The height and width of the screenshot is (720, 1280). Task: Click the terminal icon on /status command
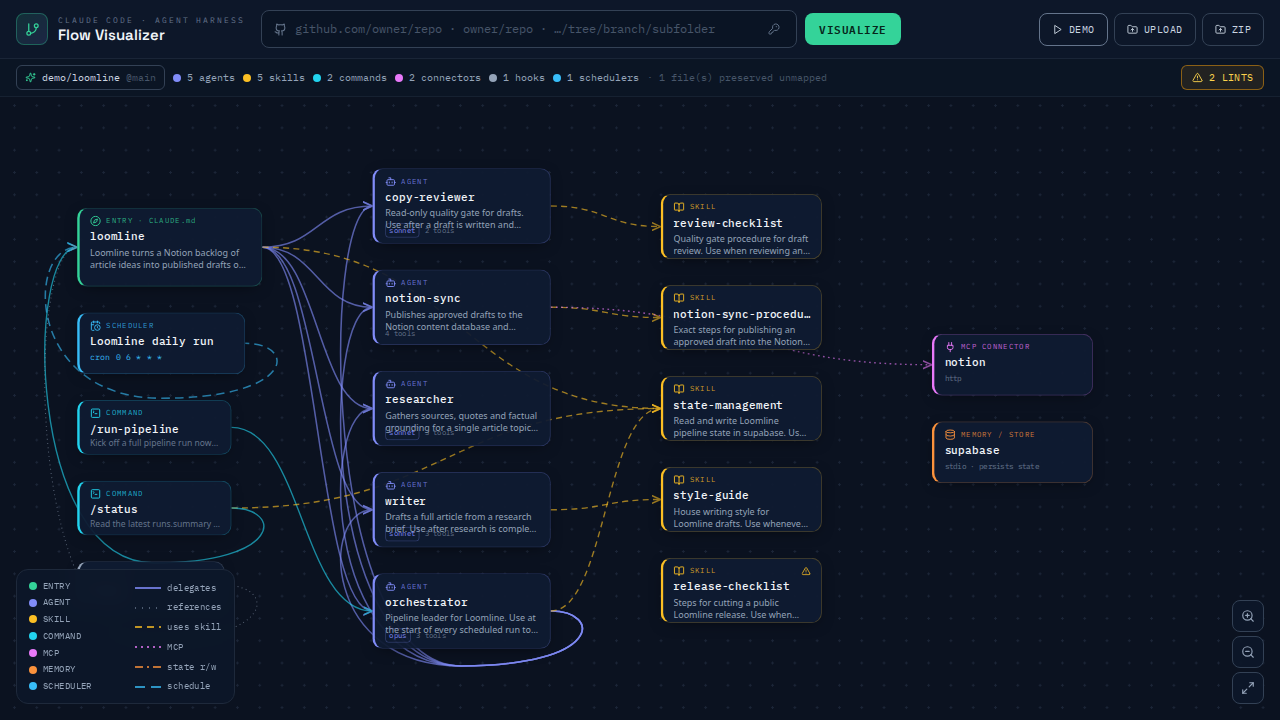click(96, 494)
